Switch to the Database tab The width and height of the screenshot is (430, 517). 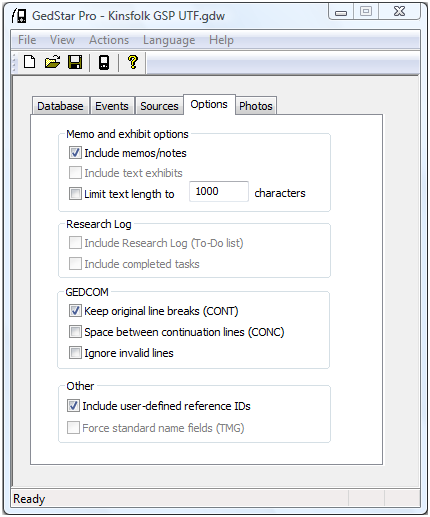[x=60, y=106]
